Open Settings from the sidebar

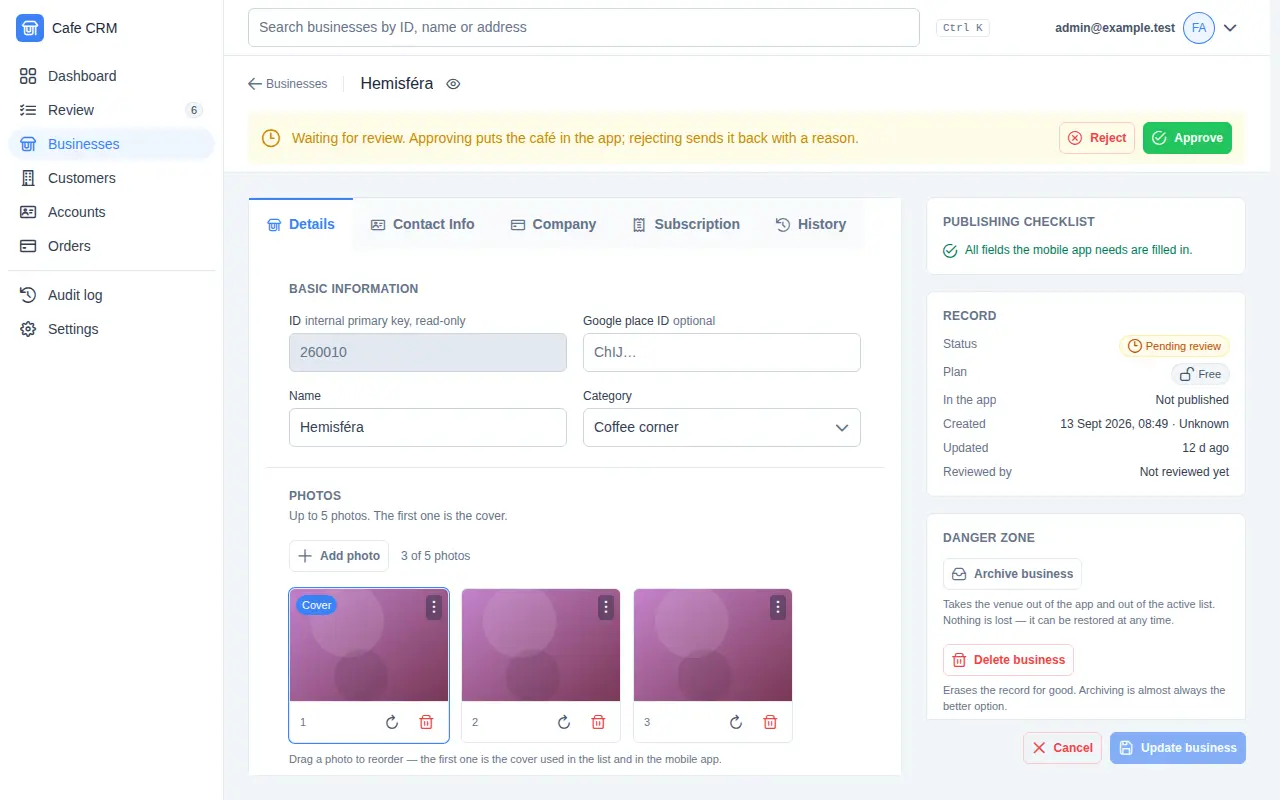pos(112,329)
